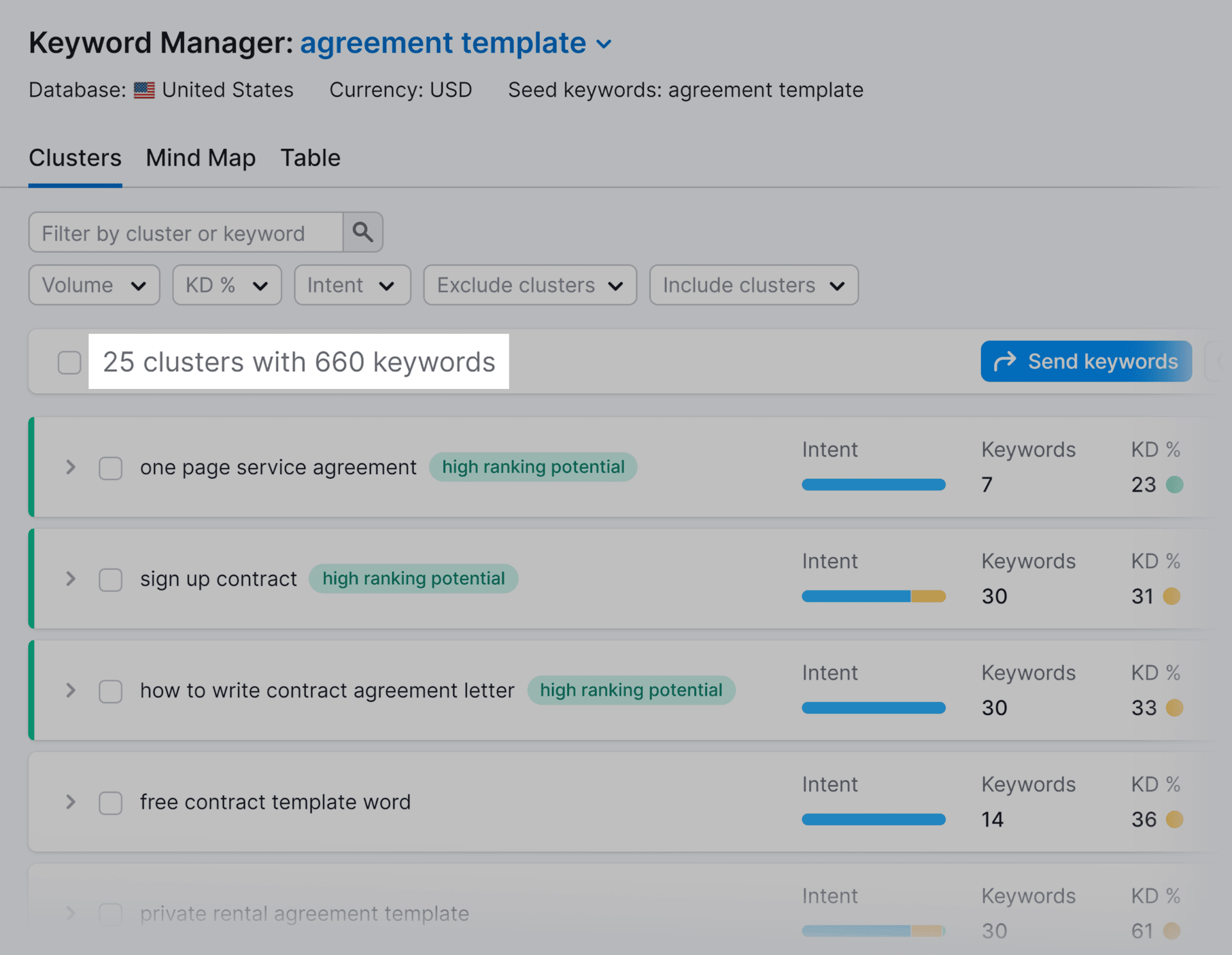Click the green KD dot next to 23
1232x955 pixels.
1176,485
